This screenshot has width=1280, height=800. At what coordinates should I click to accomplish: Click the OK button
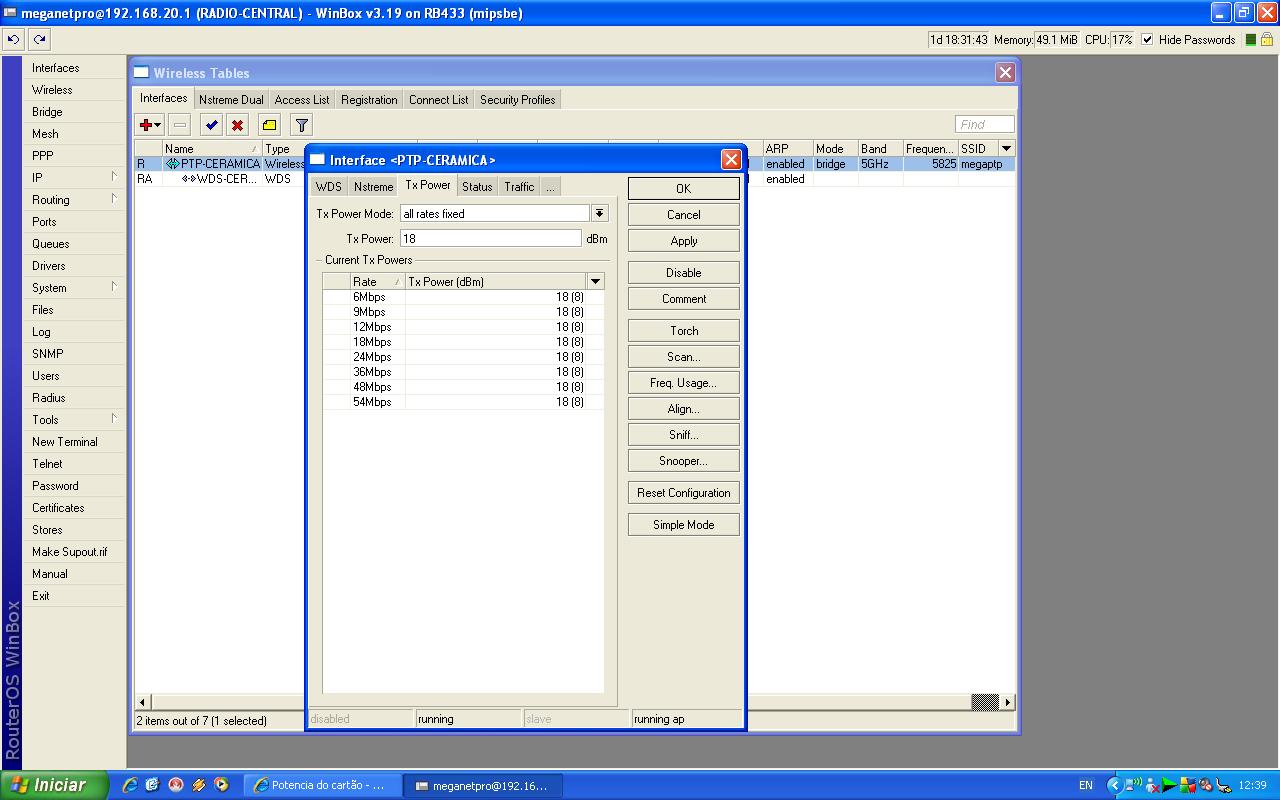[x=684, y=189]
